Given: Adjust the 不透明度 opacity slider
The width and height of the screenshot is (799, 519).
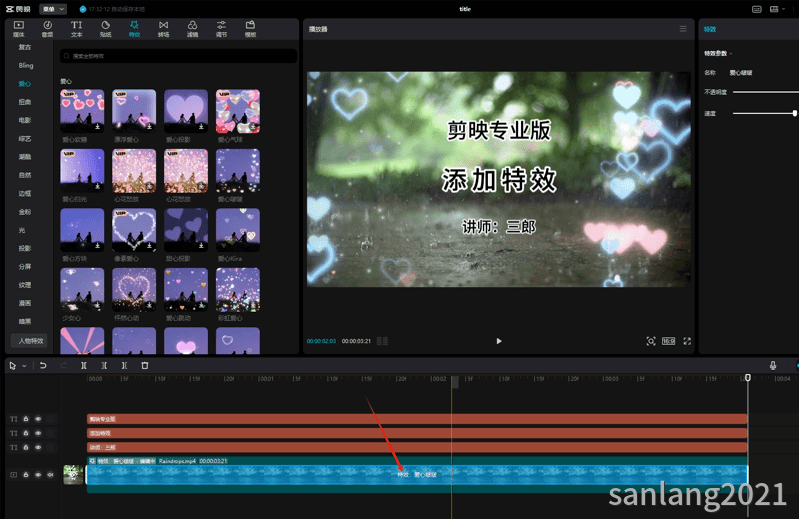Looking at the screenshot, I should pos(766,92).
